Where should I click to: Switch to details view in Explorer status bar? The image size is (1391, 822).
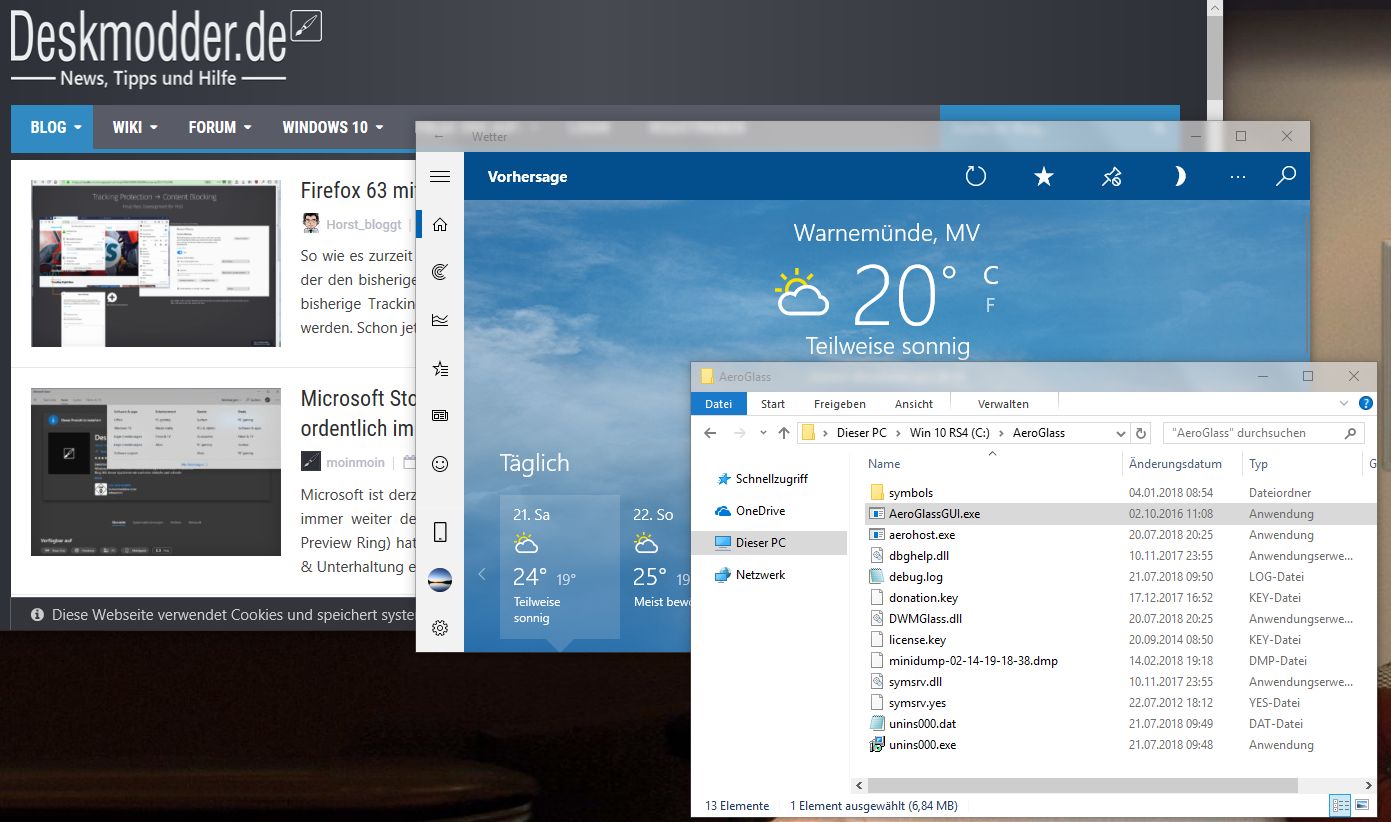click(1340, 805)
